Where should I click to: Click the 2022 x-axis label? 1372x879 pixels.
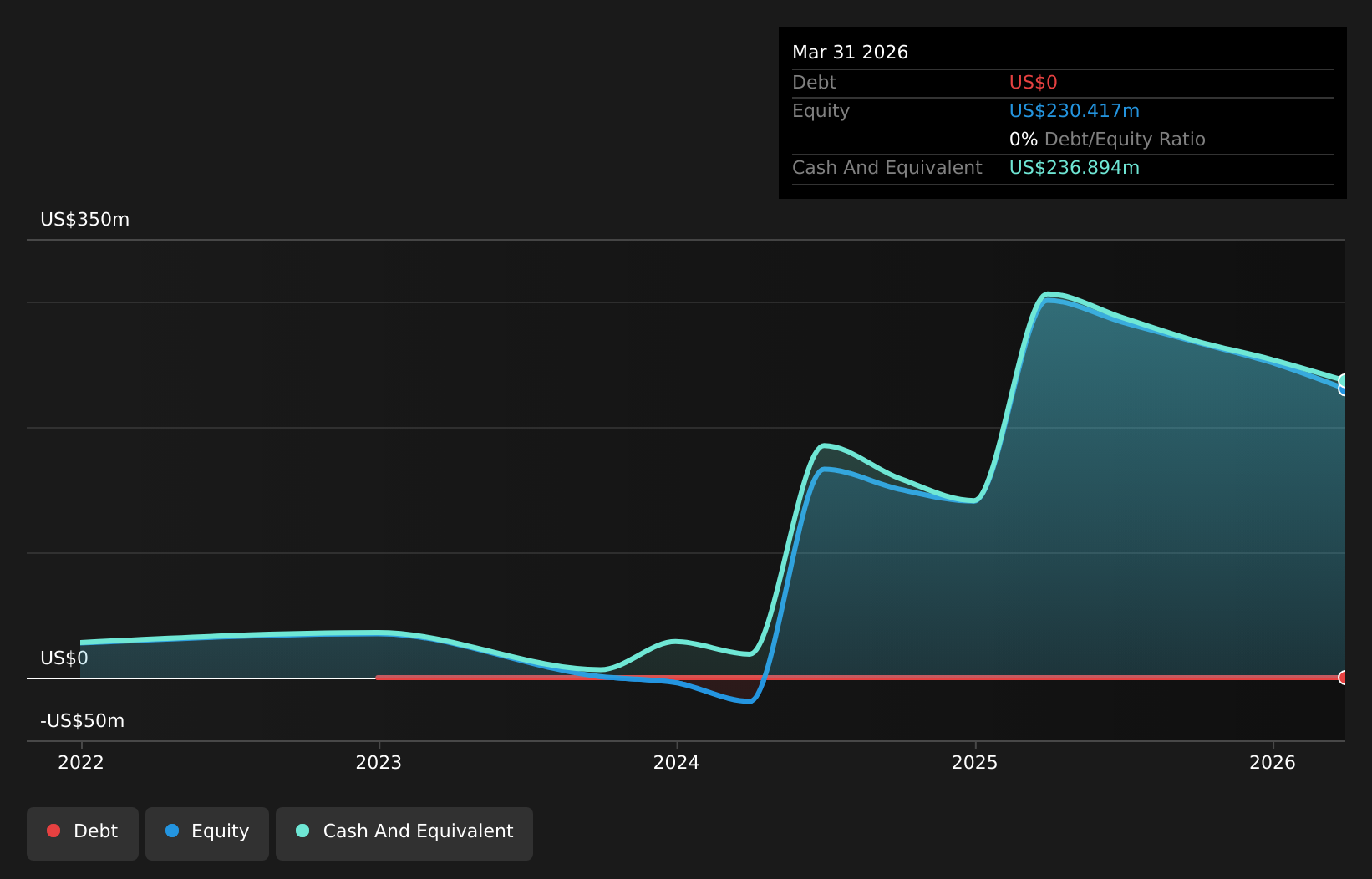point(81,763)
